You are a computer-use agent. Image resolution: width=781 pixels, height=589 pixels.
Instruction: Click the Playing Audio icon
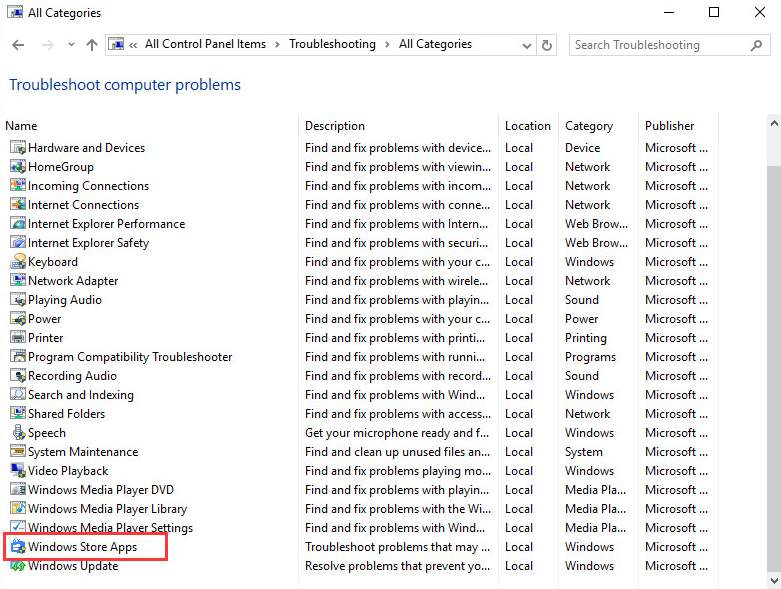pos(18,300)
